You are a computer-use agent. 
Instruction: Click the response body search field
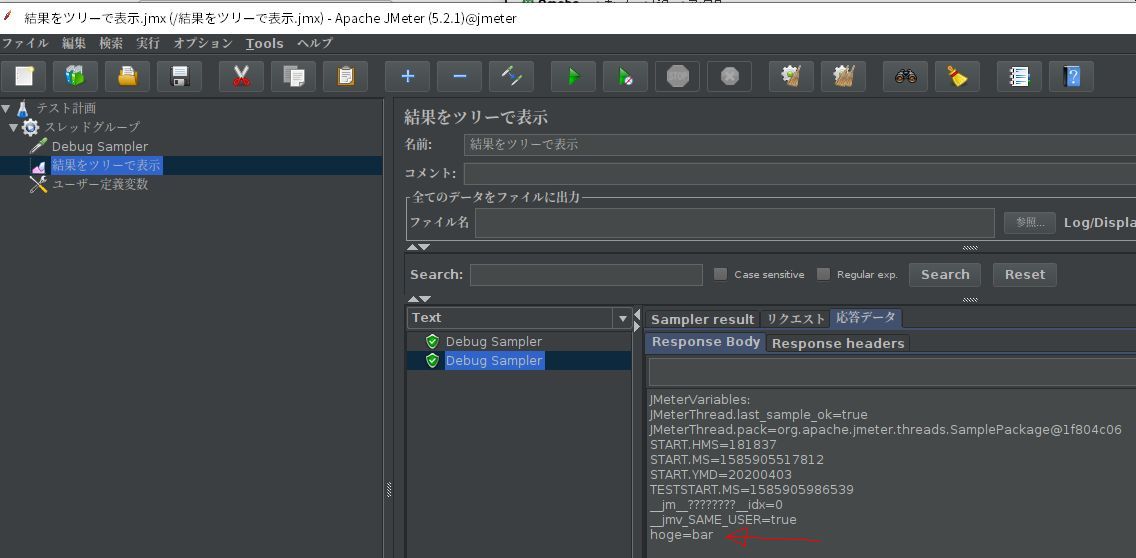(892, 372)
